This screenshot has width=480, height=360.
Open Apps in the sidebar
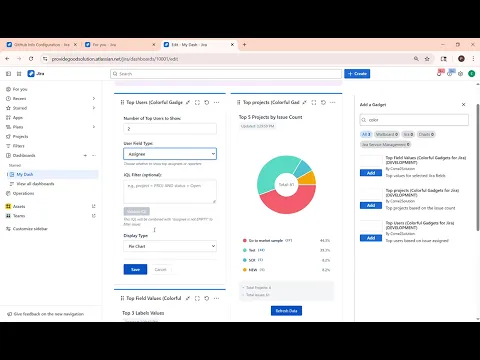tap(18, 117)
